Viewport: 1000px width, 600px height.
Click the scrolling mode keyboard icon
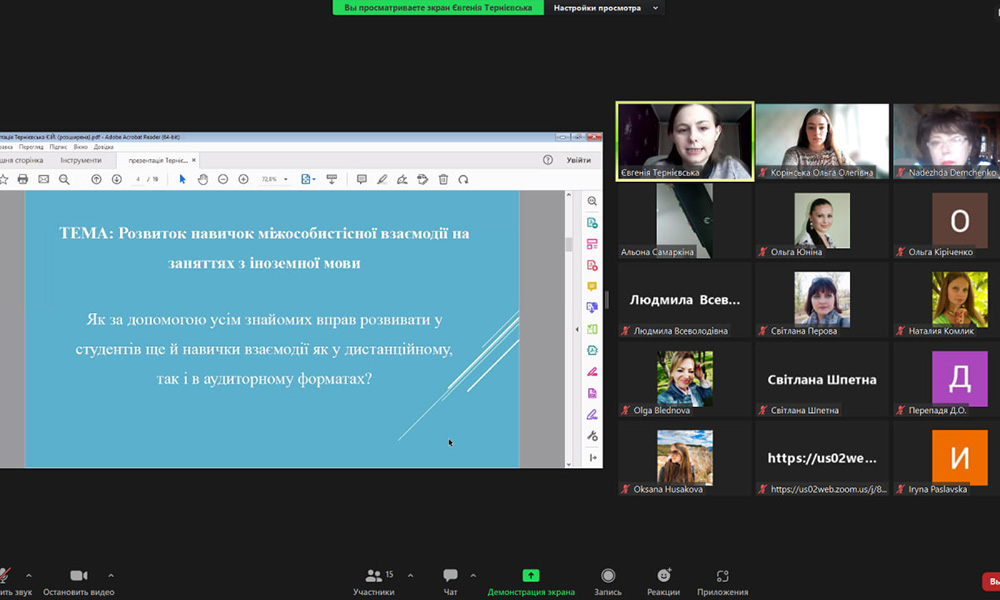(332, 179)
